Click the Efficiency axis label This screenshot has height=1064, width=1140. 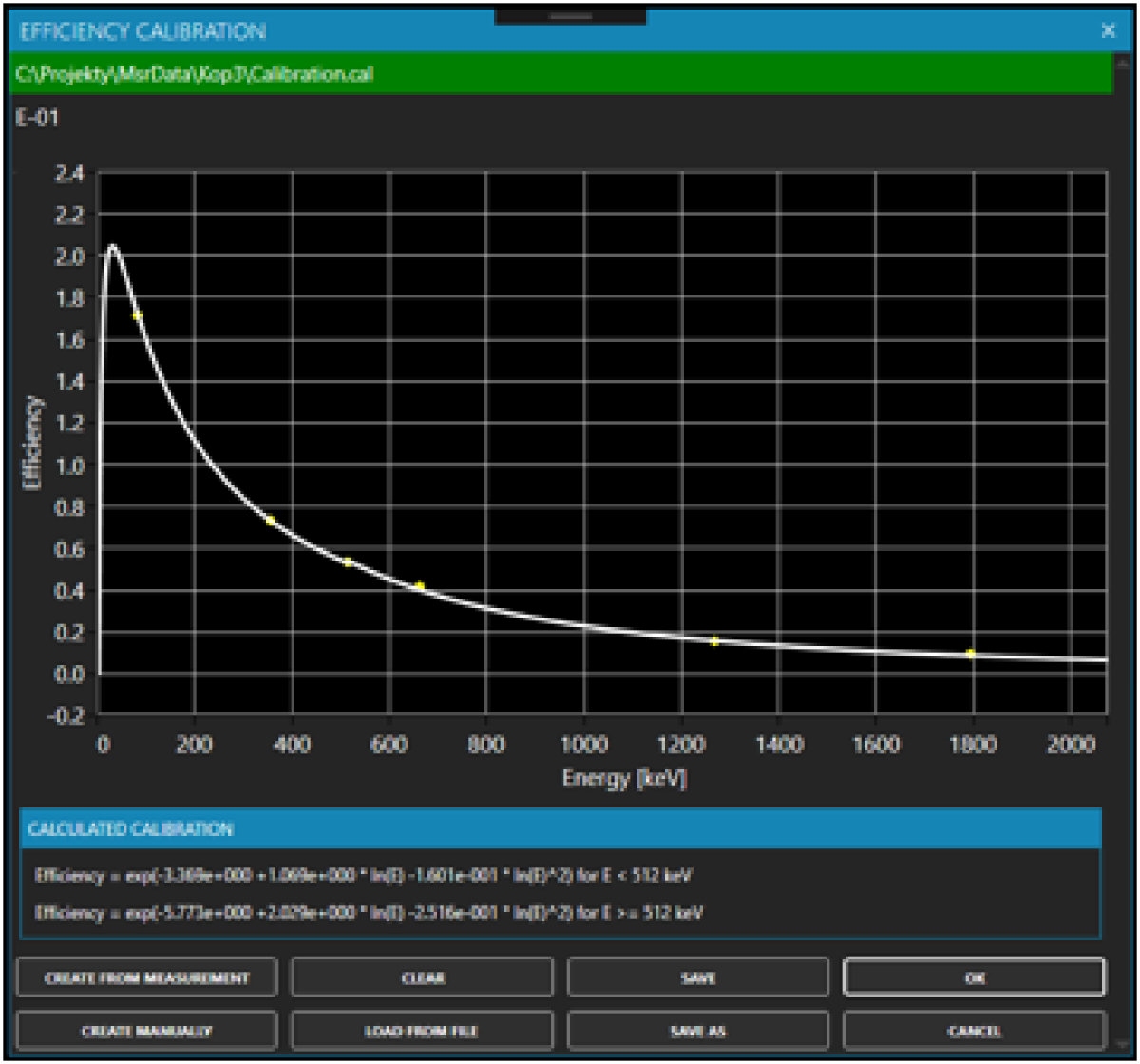click(31, 441)
